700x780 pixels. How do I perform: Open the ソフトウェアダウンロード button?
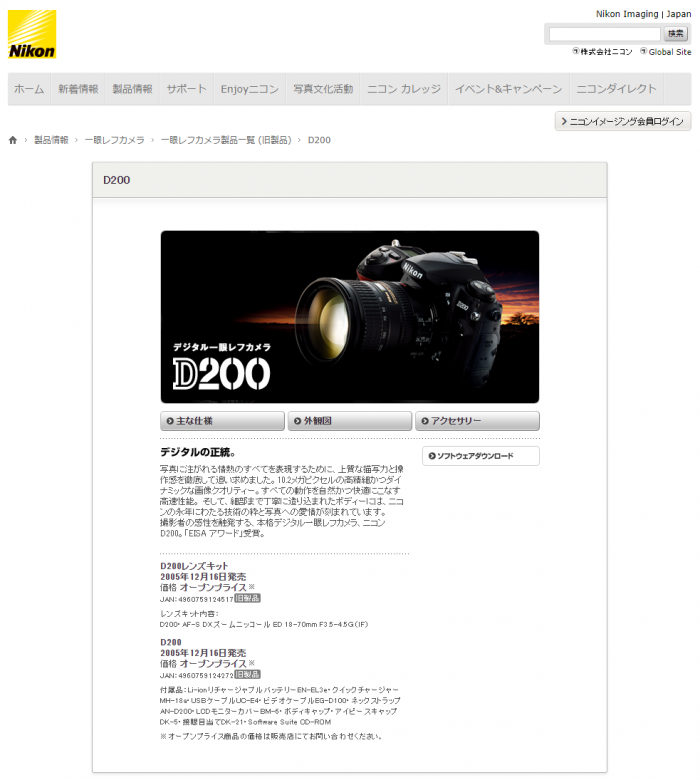[x=481, y=456]
